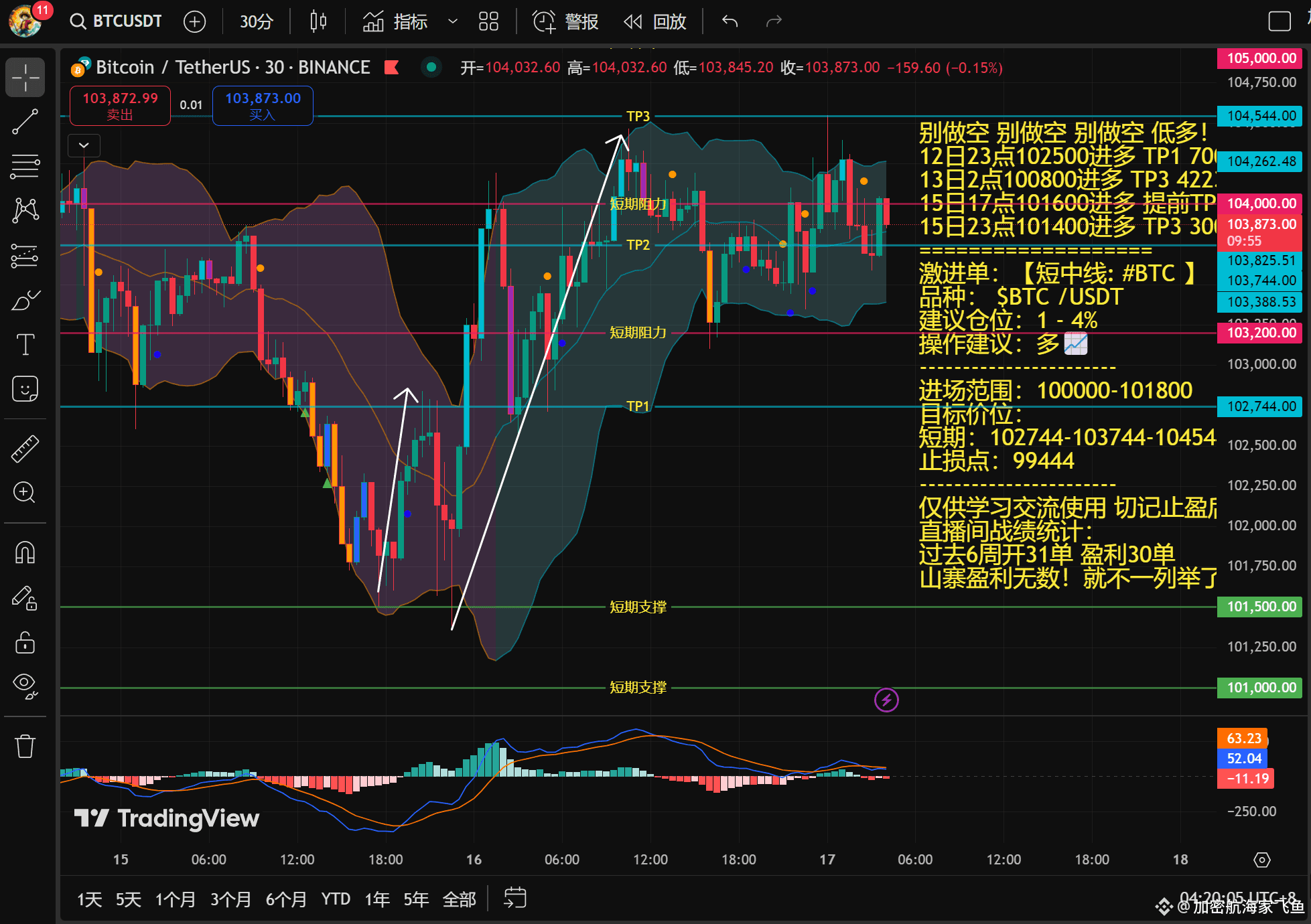Viewport: 1311px width, 924px height.
Task: Open the go to date calendar
Action: (515, 898)
